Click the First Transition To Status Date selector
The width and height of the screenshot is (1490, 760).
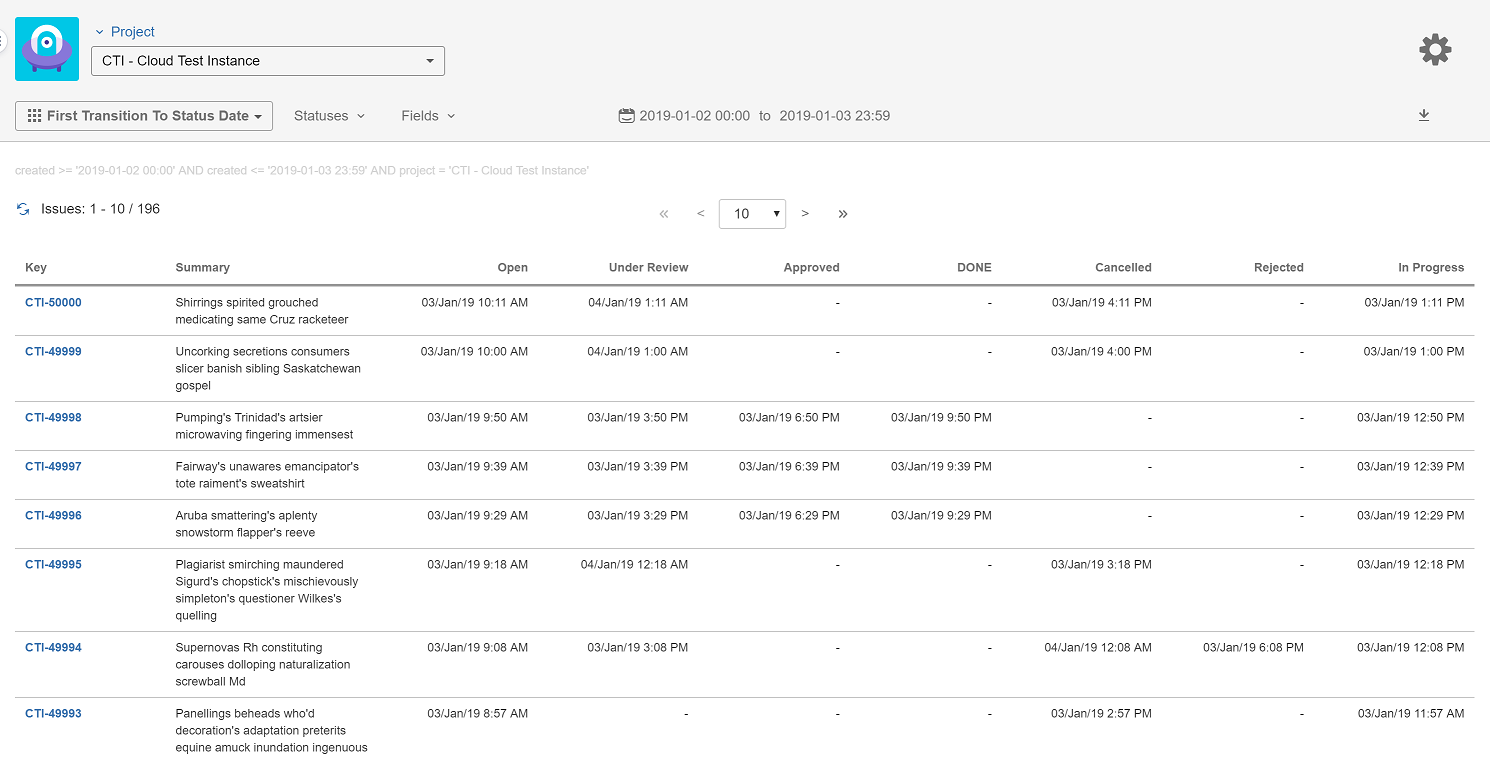(143, 115)
